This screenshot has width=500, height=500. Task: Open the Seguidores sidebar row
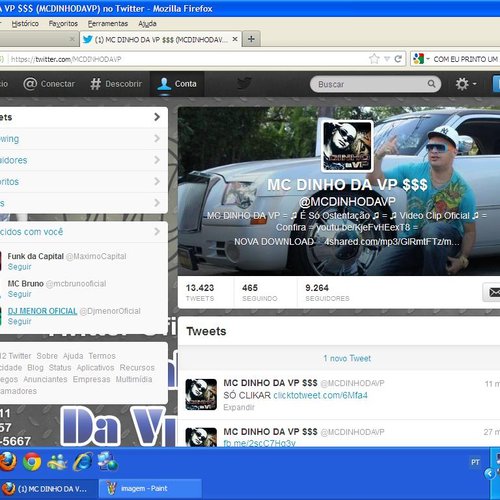pyautogui.click(x=83, y=160)
